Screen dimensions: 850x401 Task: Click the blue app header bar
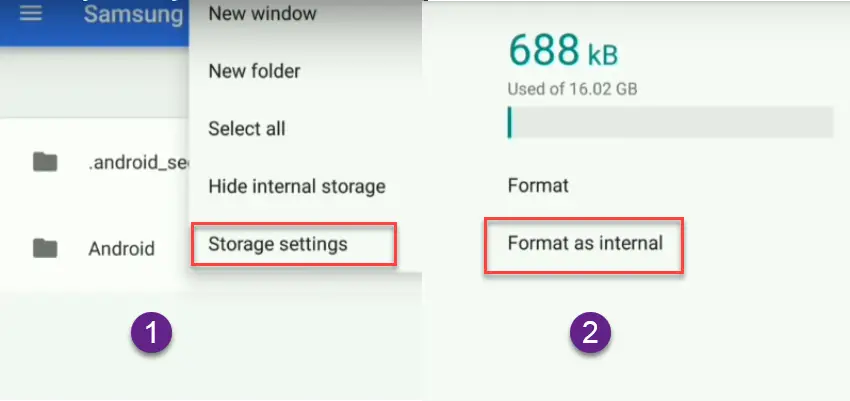[95, 23]
